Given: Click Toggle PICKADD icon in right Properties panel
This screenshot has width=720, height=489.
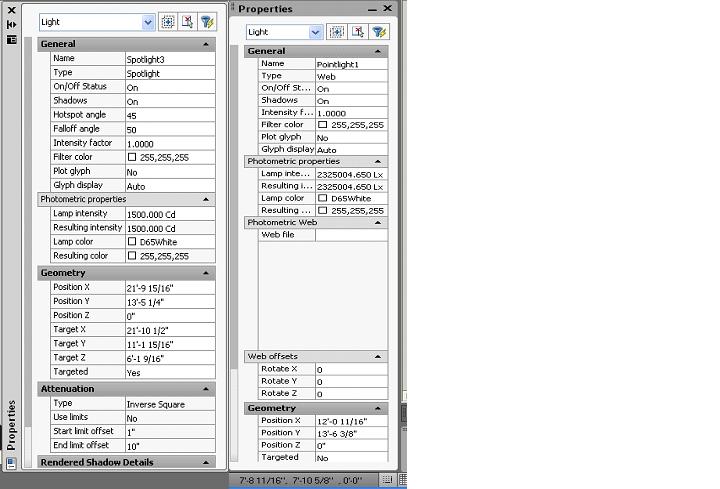Looking at the screenshot, I should [337, 32].
